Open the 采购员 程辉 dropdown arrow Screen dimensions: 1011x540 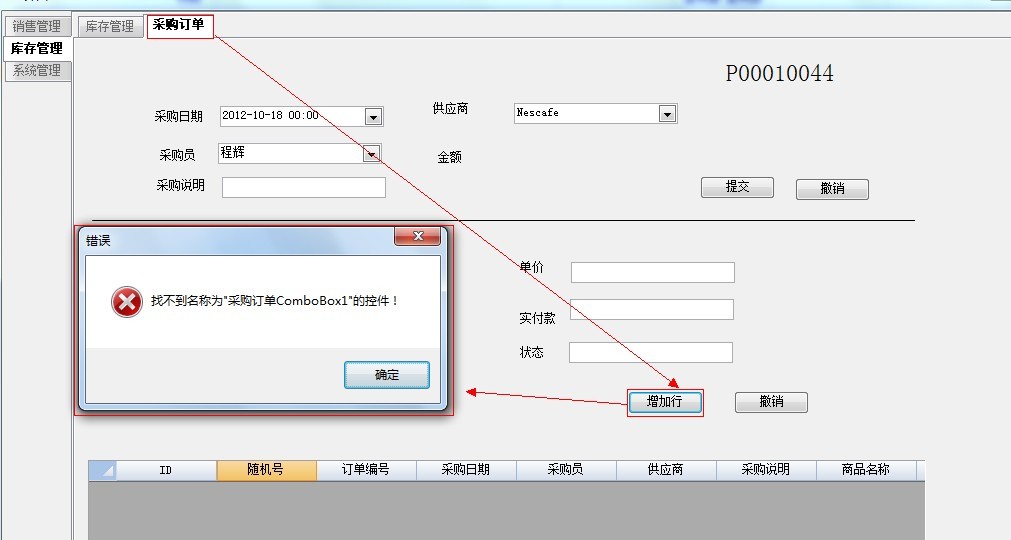click(x=371, y=153)
